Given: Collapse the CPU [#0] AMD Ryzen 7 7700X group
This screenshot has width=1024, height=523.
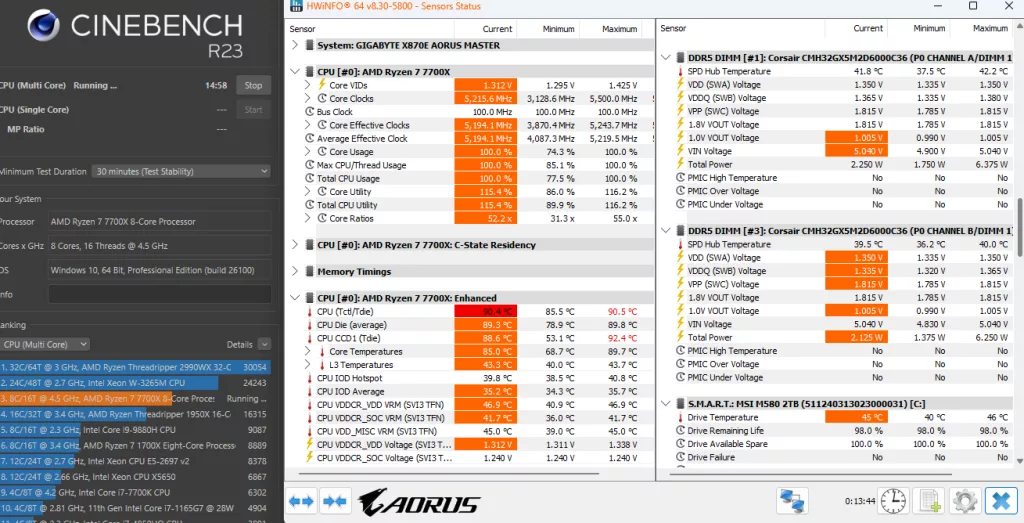Looking at the screenshot, I should click(295, 72).
